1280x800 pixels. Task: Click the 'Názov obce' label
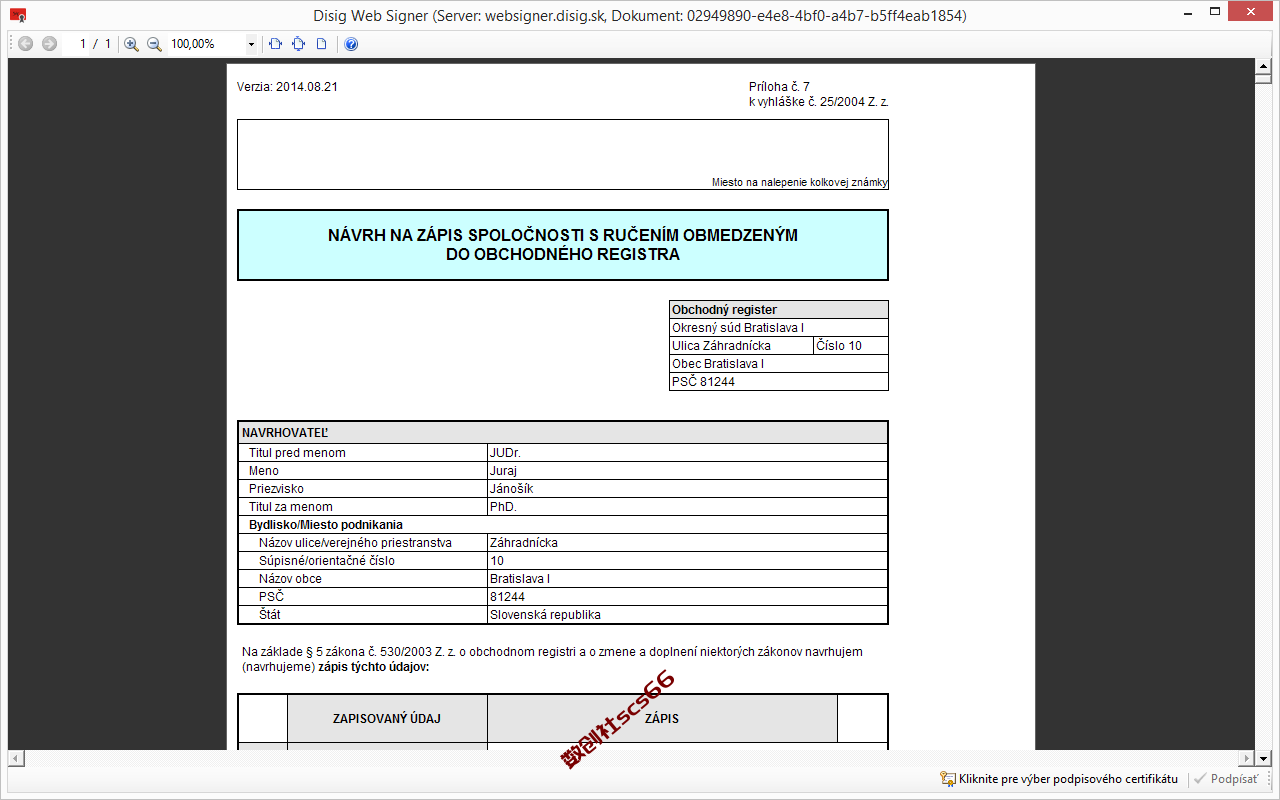(x=290, y=579)
